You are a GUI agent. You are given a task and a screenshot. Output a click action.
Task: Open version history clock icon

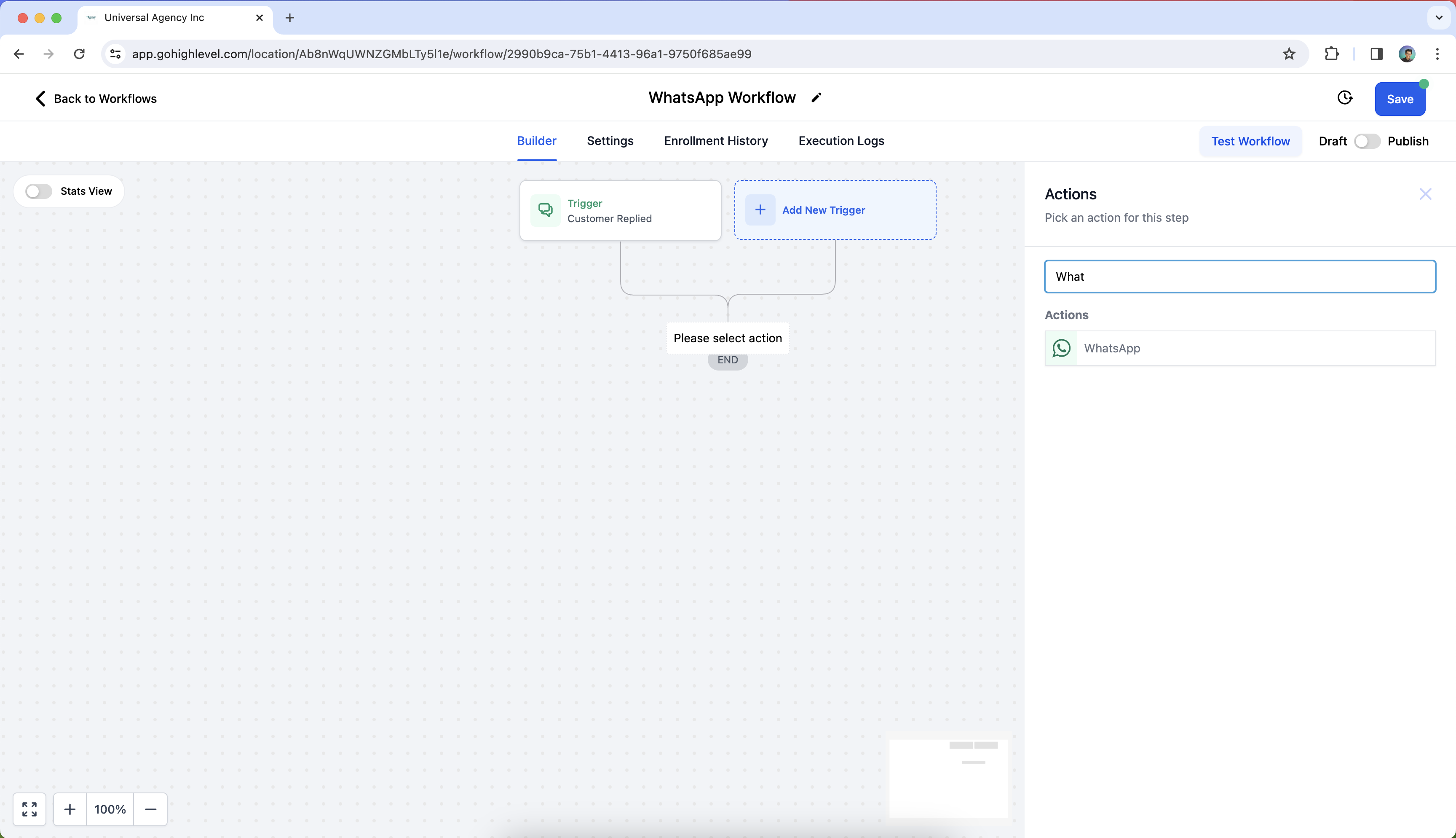tap(1344, 98)
